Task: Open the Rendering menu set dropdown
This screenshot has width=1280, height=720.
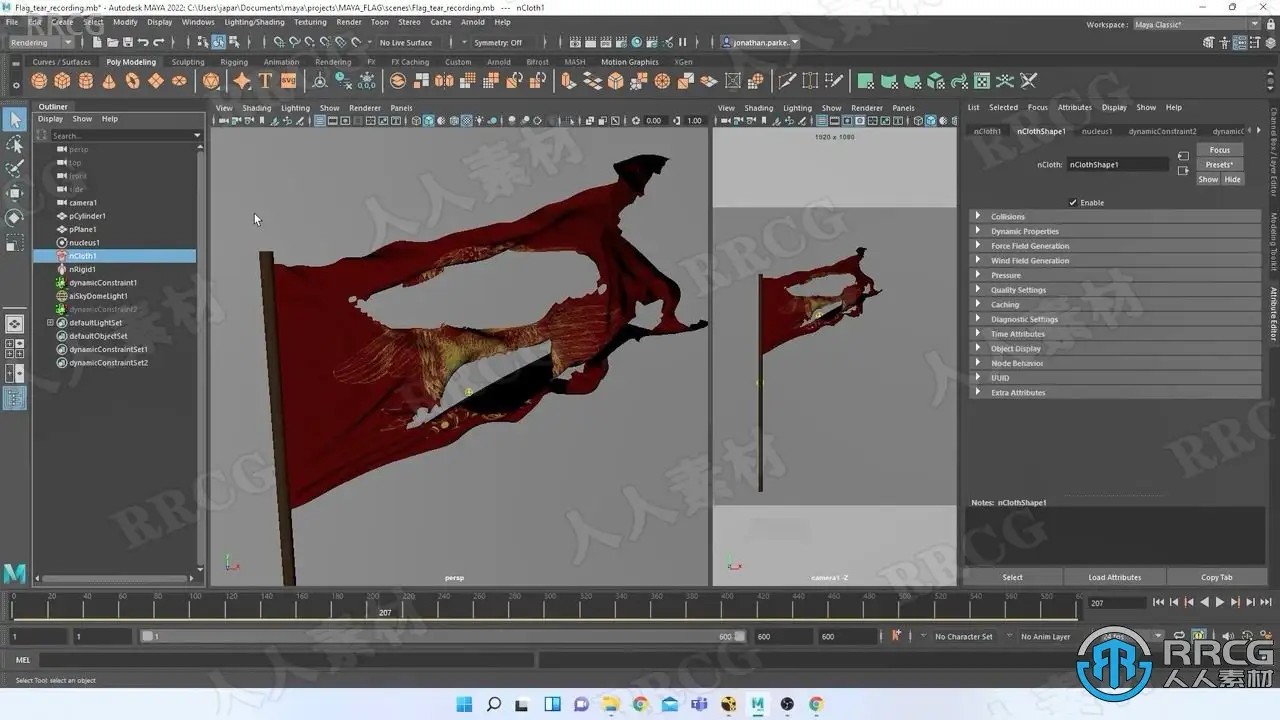Action: pyautogui.click(x=41, y=43)
